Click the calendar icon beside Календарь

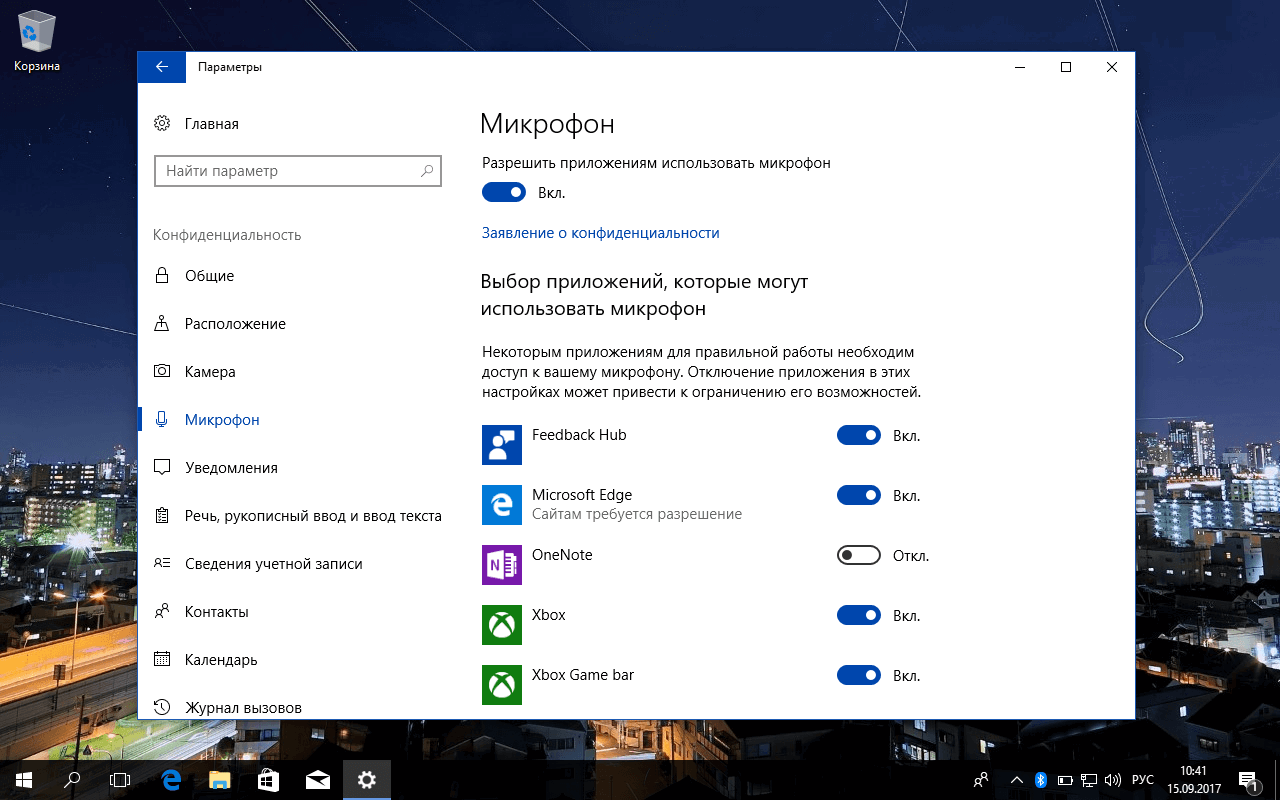[162, 659]
